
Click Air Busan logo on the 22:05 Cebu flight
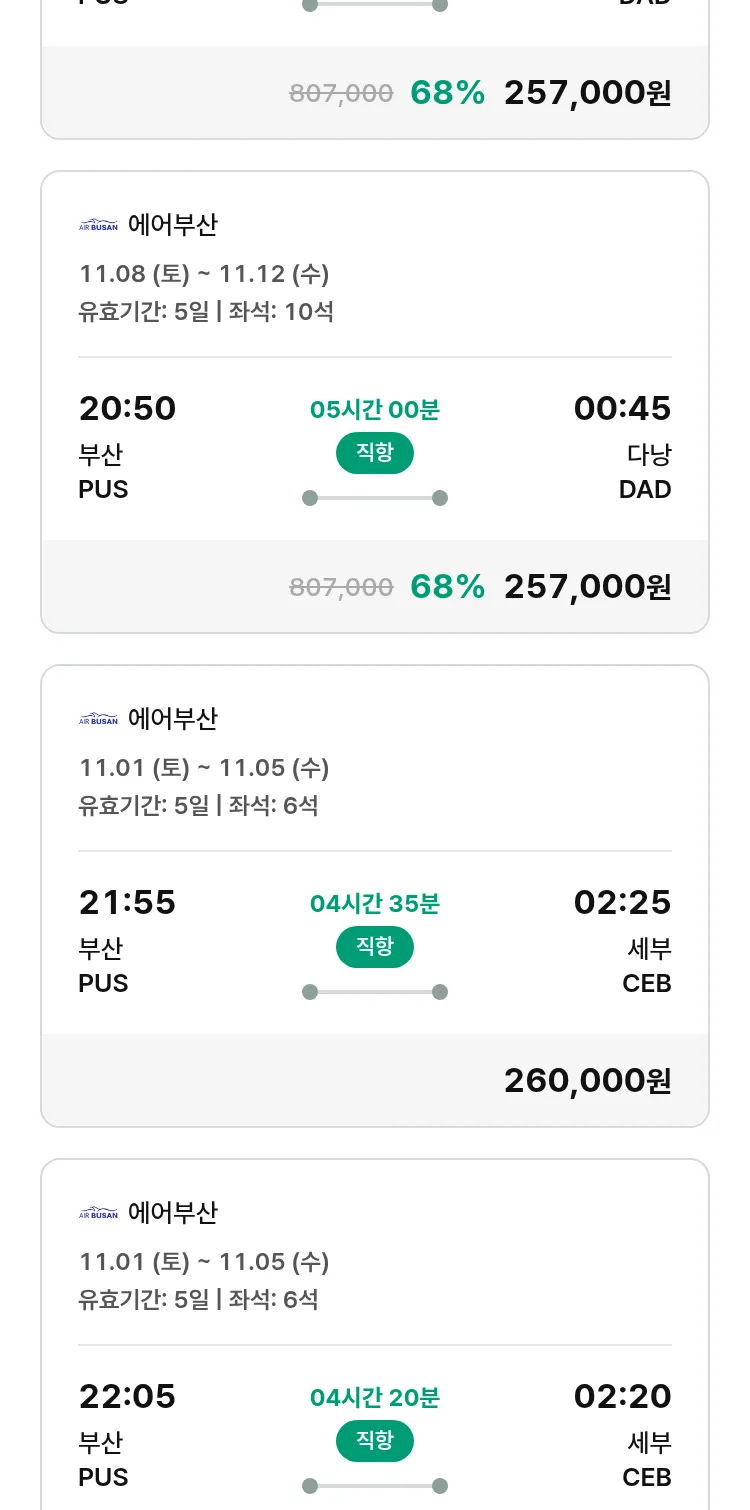(x=98, y=1213)
